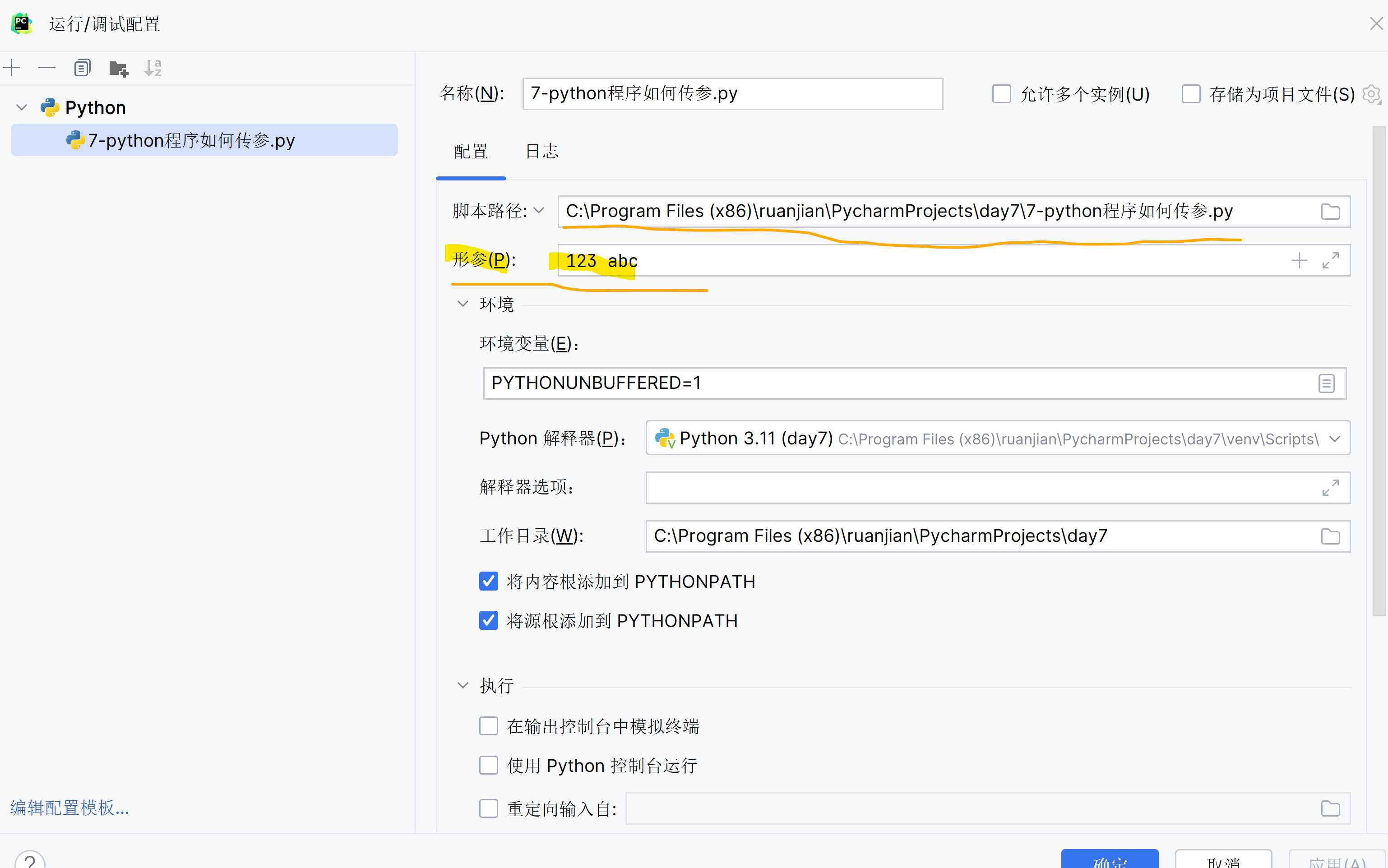Collapse the 环境 section

[x=463, y=304]
